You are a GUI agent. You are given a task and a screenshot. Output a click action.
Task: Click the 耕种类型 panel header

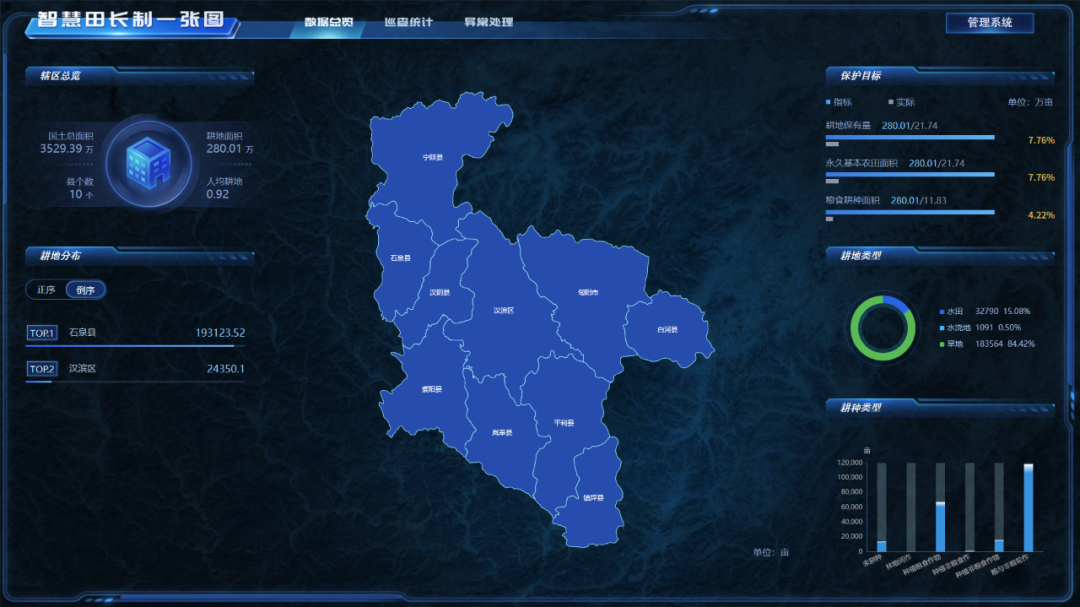point(939,408)
